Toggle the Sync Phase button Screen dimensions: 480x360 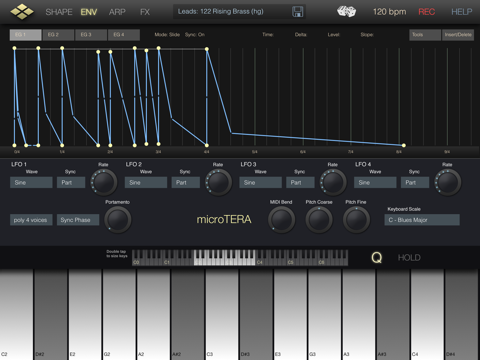click(x=78, y=220)
